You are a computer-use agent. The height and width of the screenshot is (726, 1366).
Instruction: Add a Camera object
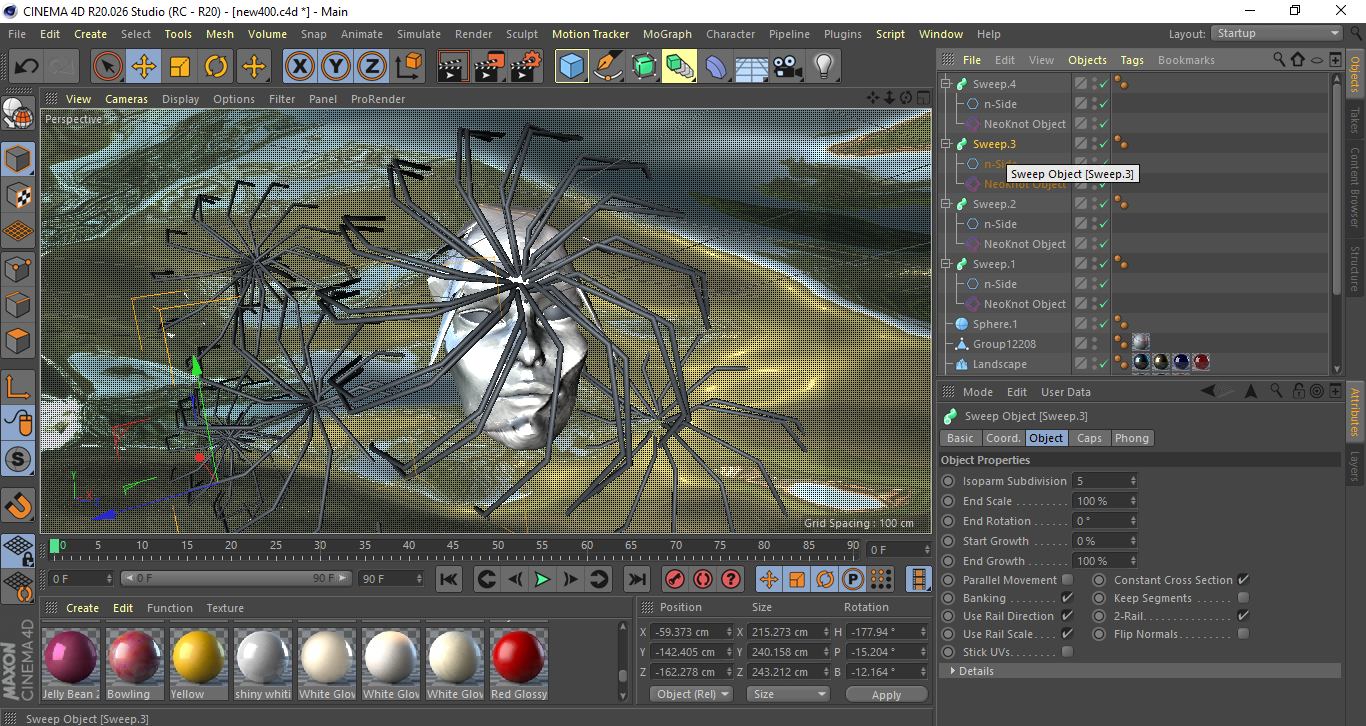pos(787,67)
